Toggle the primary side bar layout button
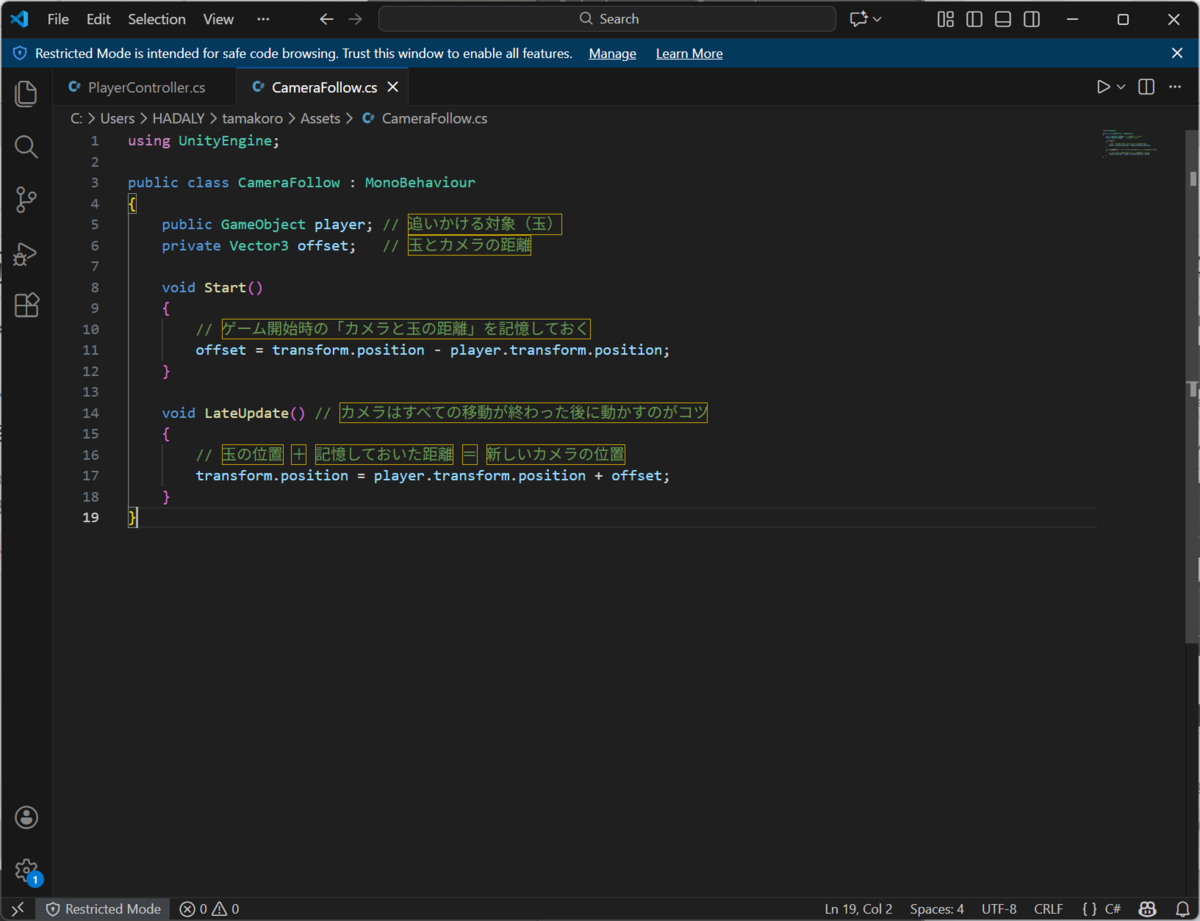 (x=974, y=19)
